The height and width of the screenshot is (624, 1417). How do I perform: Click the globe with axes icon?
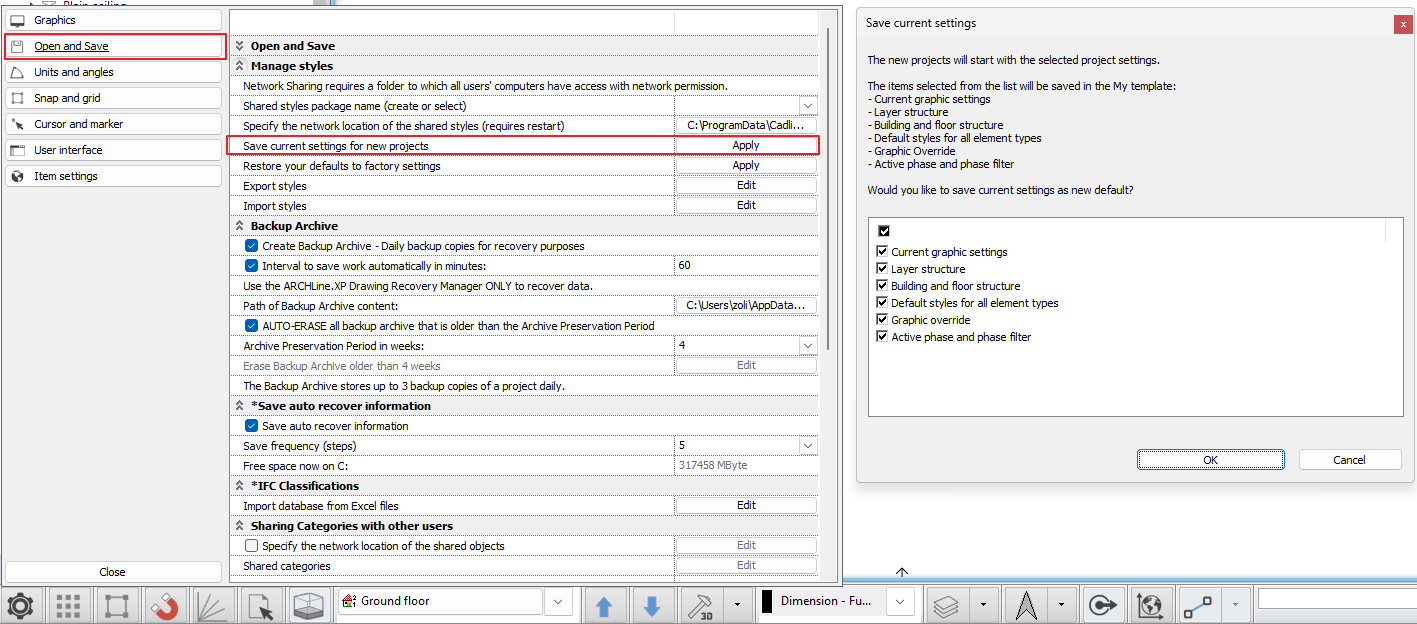(1150, 605)
